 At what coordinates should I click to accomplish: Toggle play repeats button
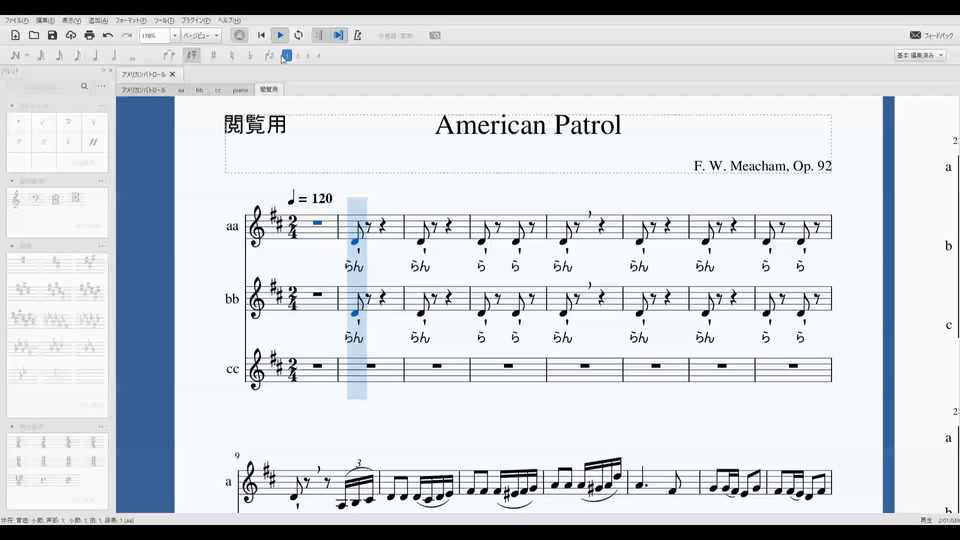319,36
